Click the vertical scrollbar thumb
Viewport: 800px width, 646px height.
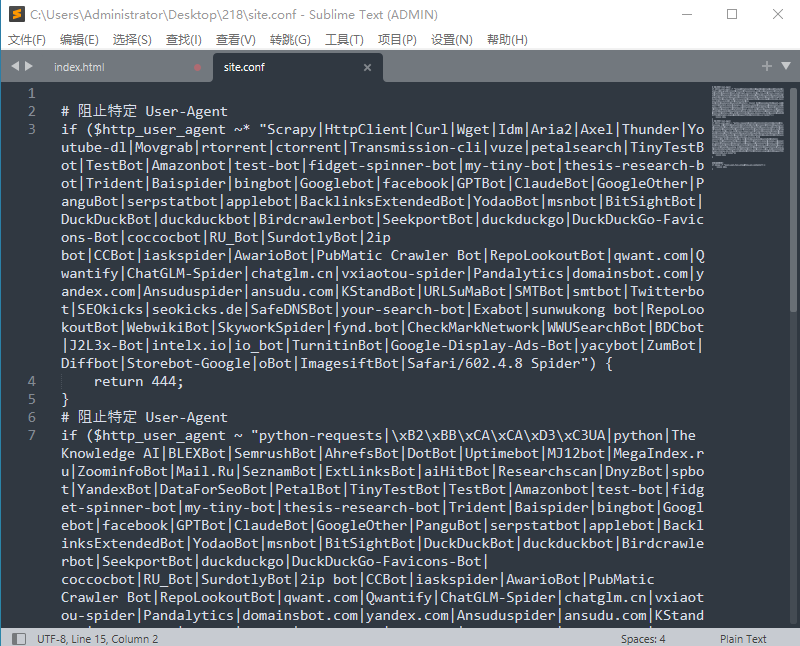[793, 199]
